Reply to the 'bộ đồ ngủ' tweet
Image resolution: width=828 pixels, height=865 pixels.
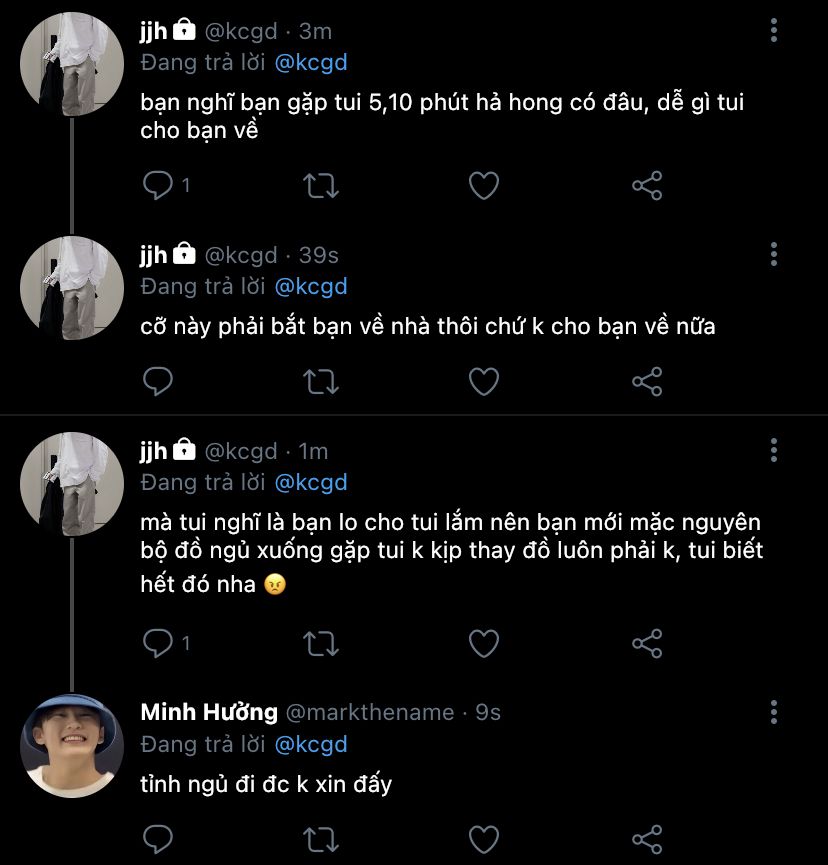click(x=159, y=643)
